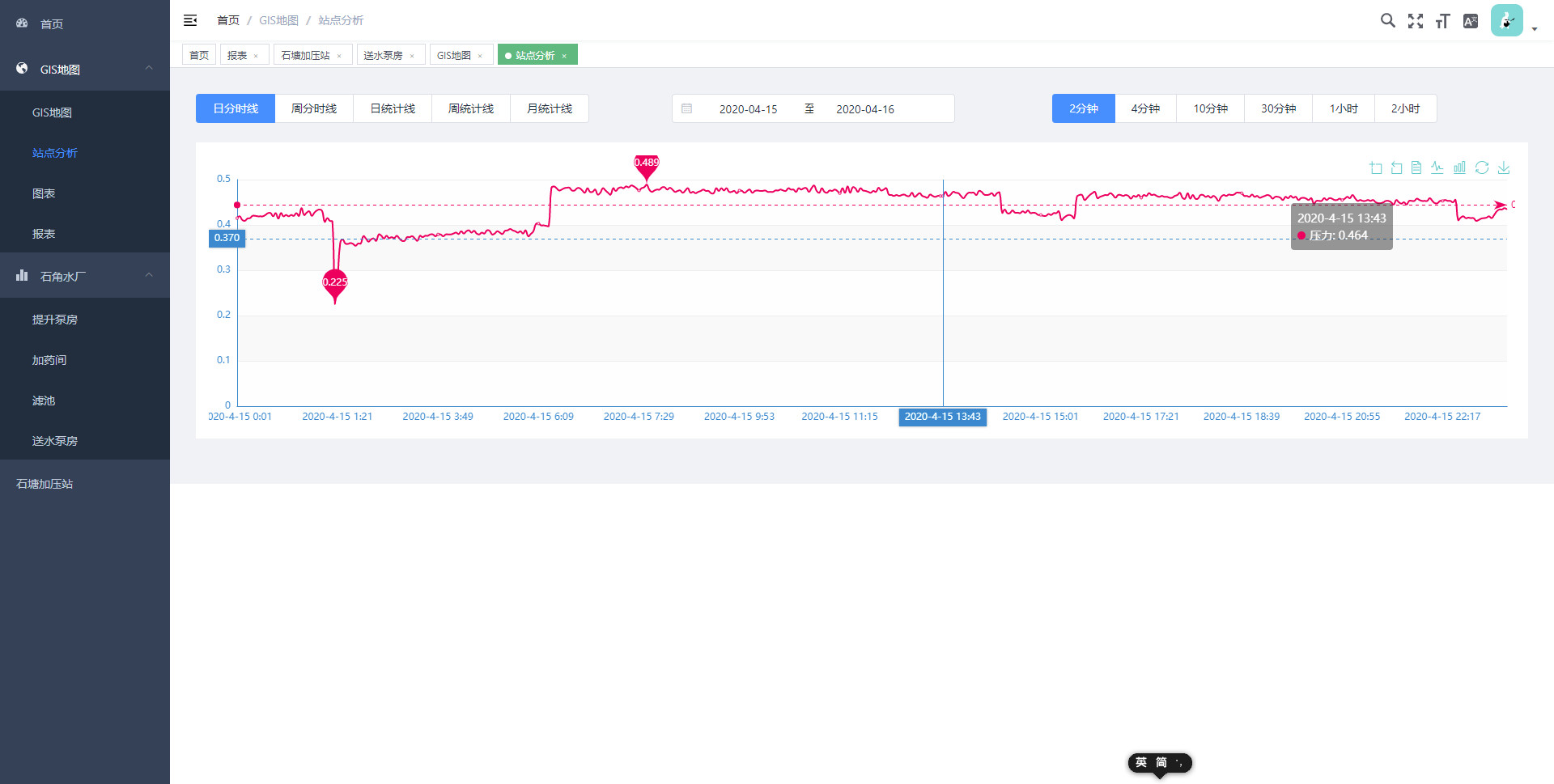Select the 1小时 interval option
The height and width of the screenshot is (784, 1554).
1344,108
